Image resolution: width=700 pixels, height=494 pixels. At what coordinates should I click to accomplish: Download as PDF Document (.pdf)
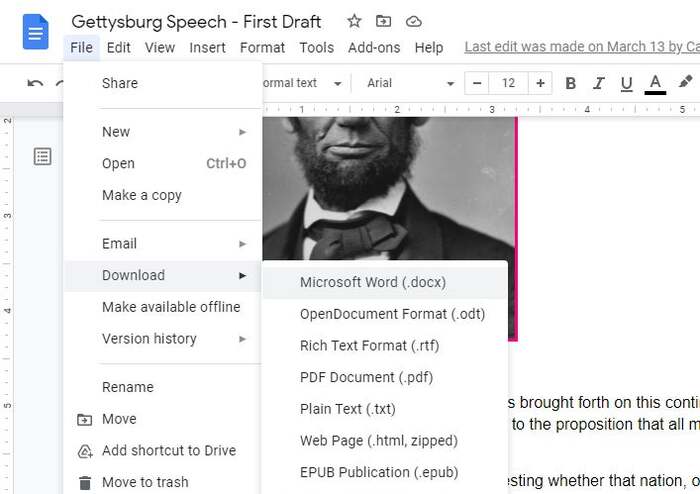coord(385,377)
